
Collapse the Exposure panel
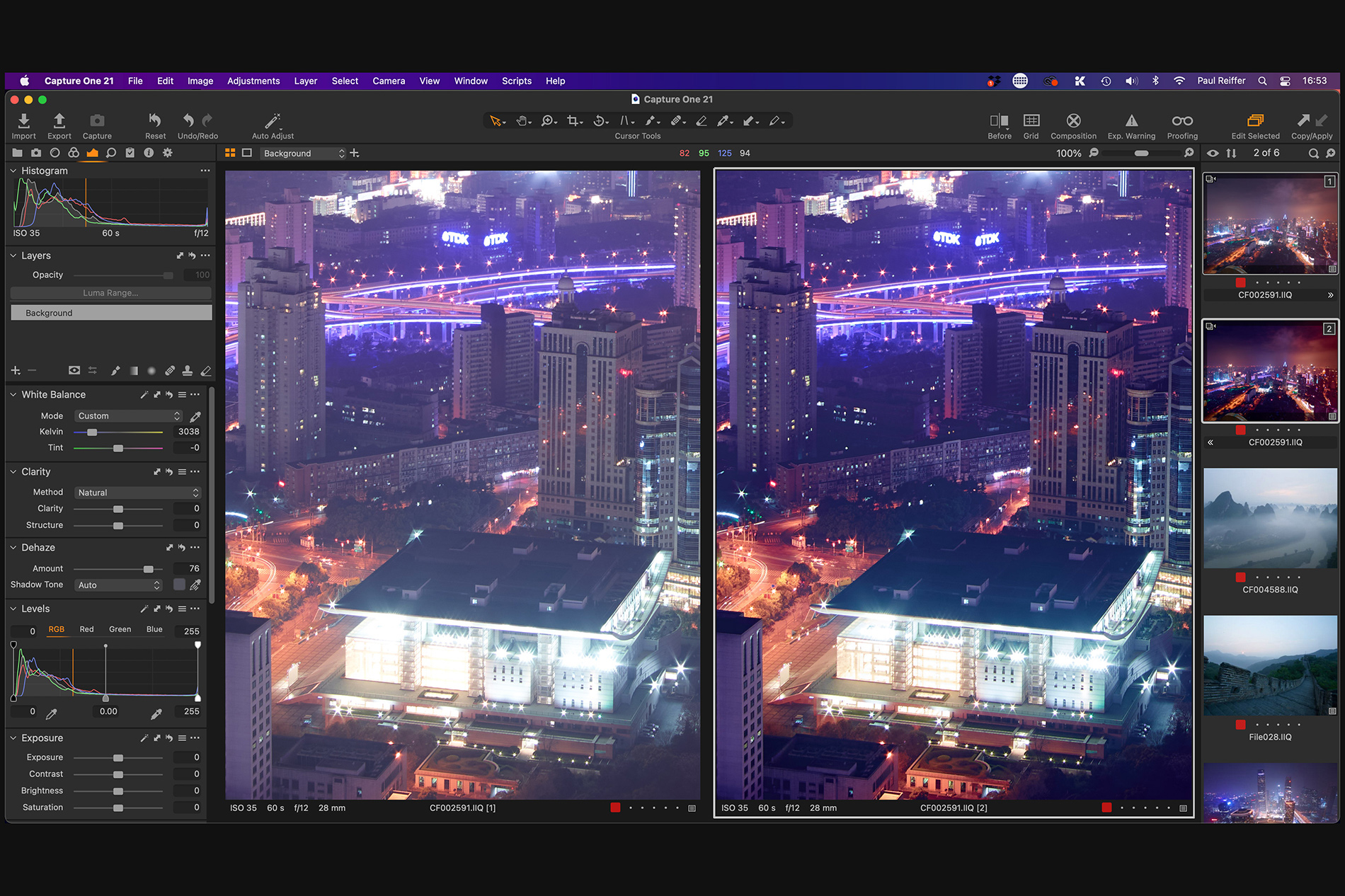(x=13, y=737)
